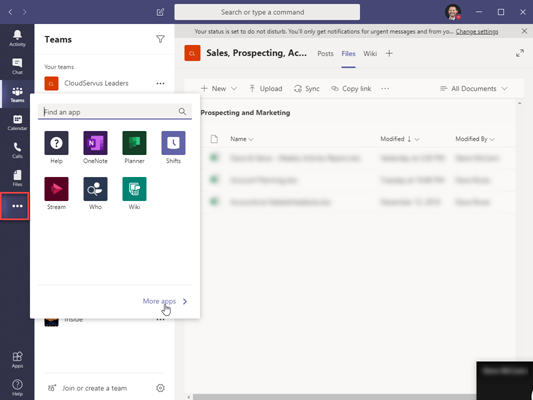Image resolution: width=533 pixels, height=400 pixels.
Task: Click the Sales, Prospecting channel avatar
Action: (x=192, y=53)
